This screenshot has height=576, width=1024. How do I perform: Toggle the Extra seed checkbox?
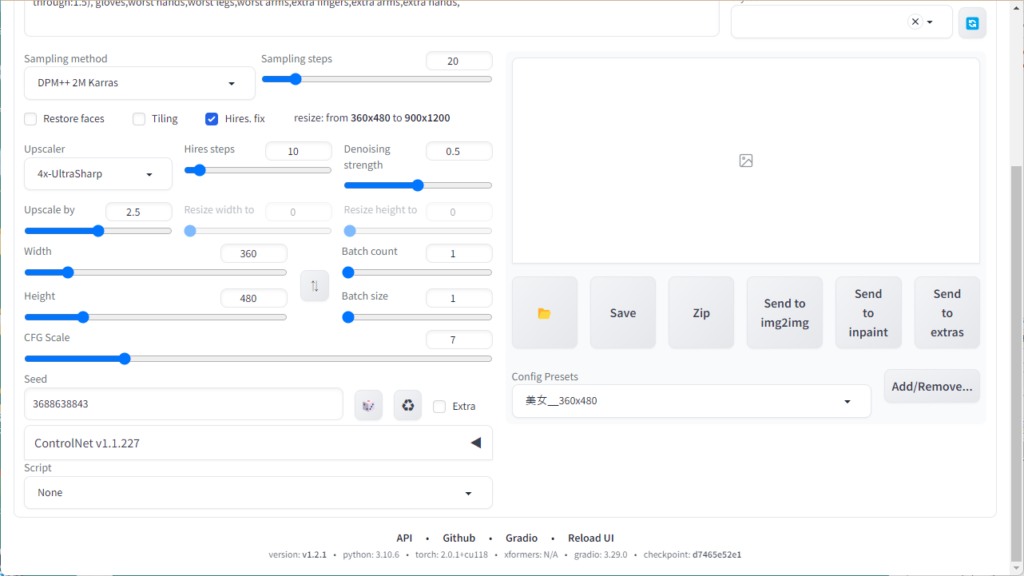(x=439, y=406)
